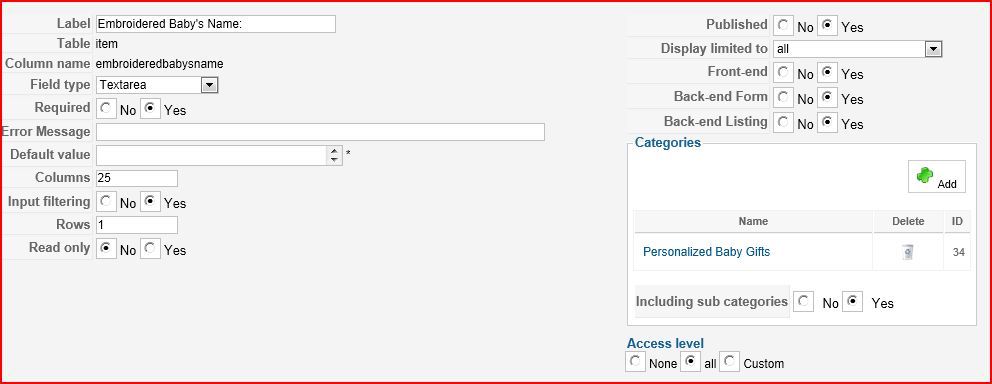Click the Columns field showing 25

pos(137,178)
